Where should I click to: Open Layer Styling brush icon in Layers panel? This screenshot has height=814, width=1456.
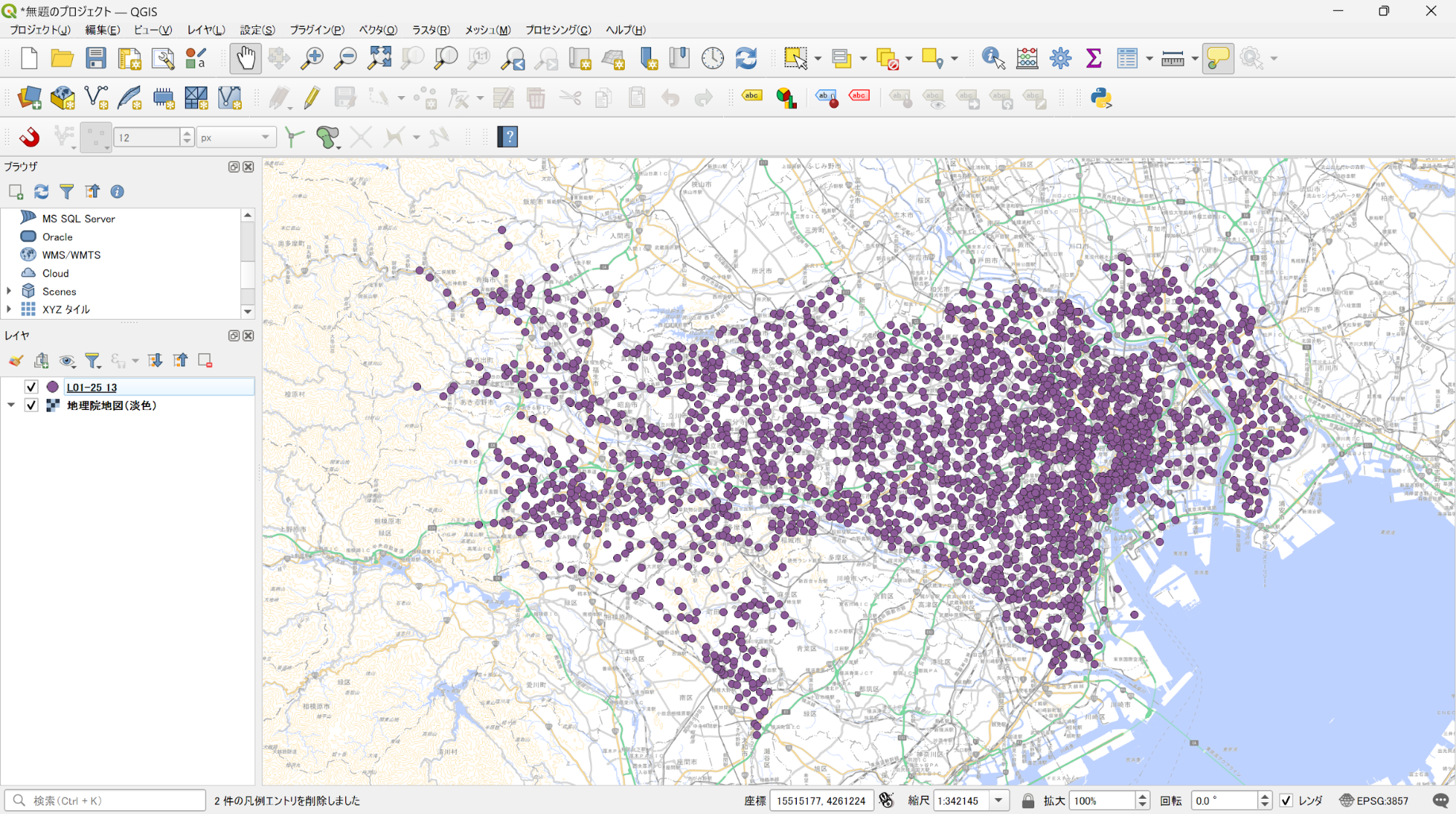(16, 360)
